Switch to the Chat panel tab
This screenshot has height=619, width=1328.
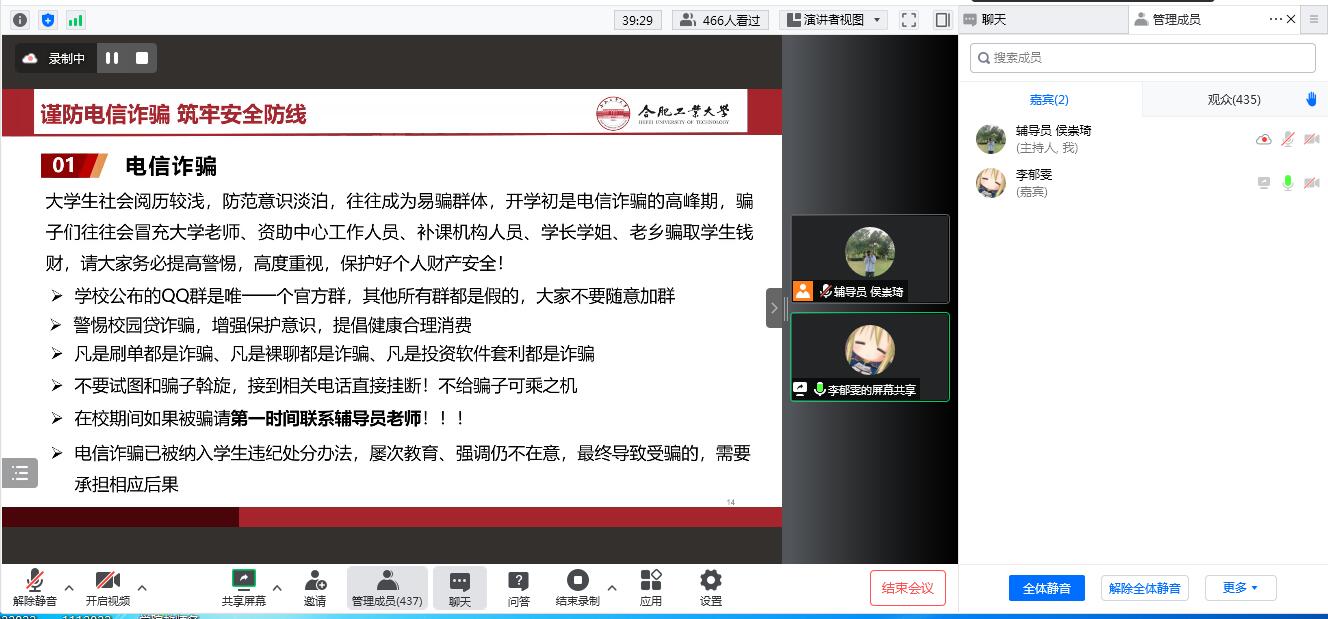click(1042, 19)
